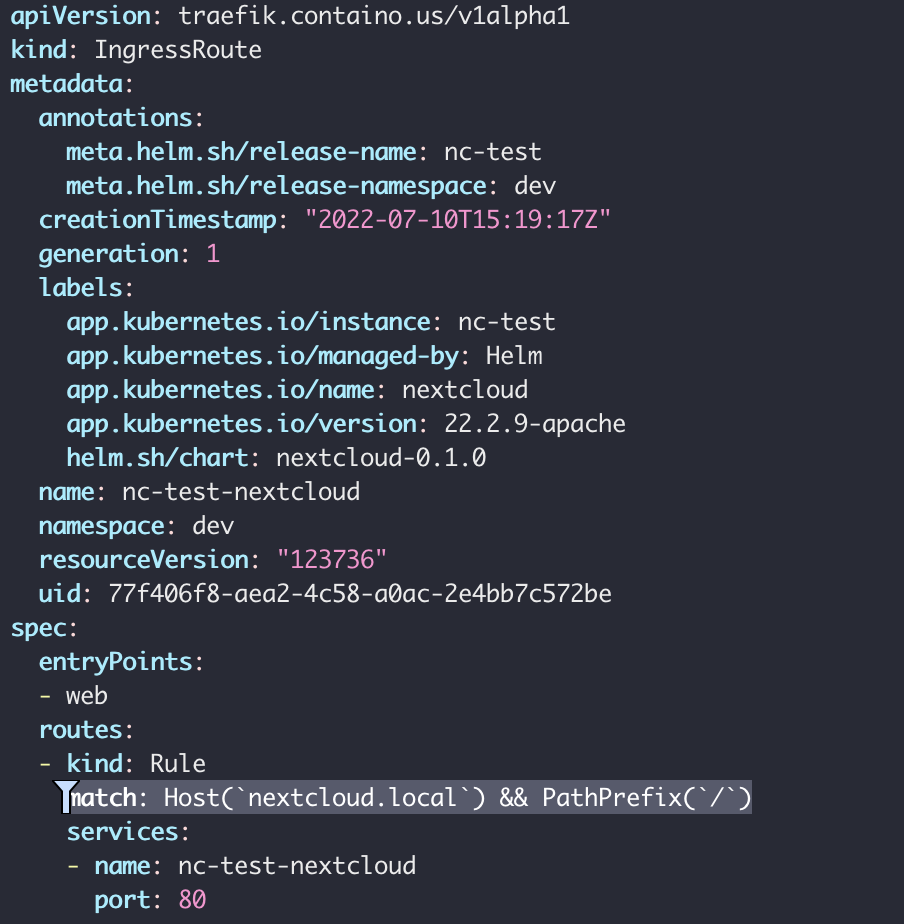Viewport: 904px width, 924px height.
Task: Click the creationTimestamp string value
Action: pos(458,220)
